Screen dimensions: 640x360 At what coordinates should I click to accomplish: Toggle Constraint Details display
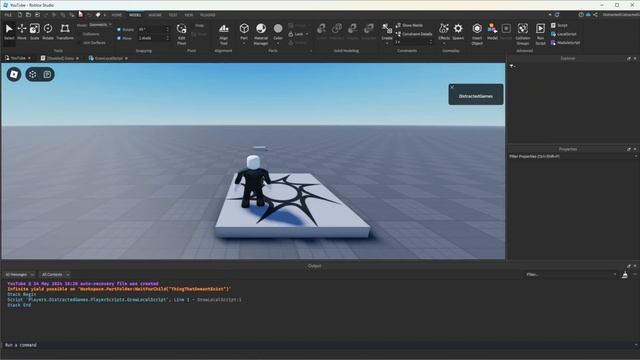(414, 34)
